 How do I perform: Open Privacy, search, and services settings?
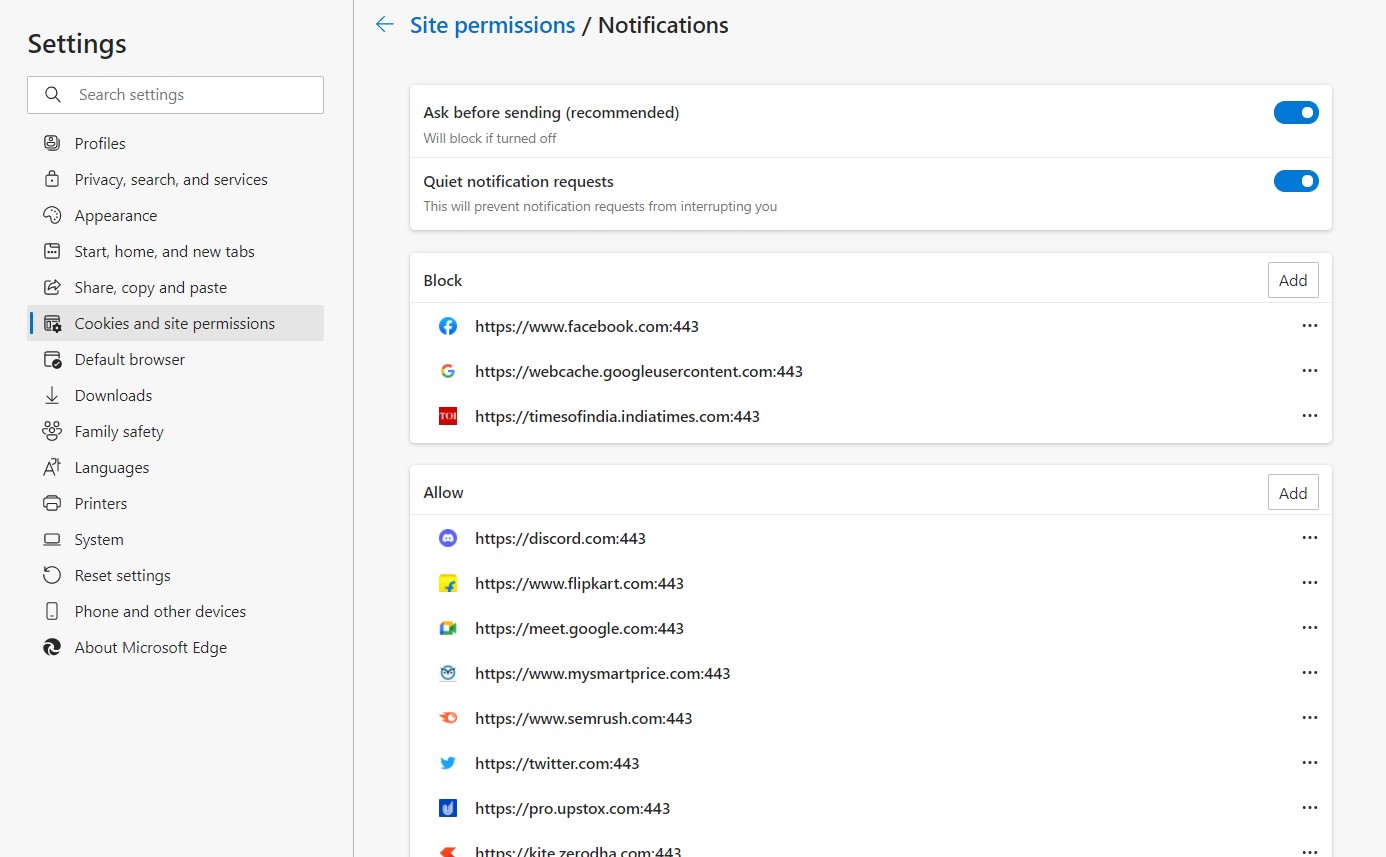pos(175,179)
